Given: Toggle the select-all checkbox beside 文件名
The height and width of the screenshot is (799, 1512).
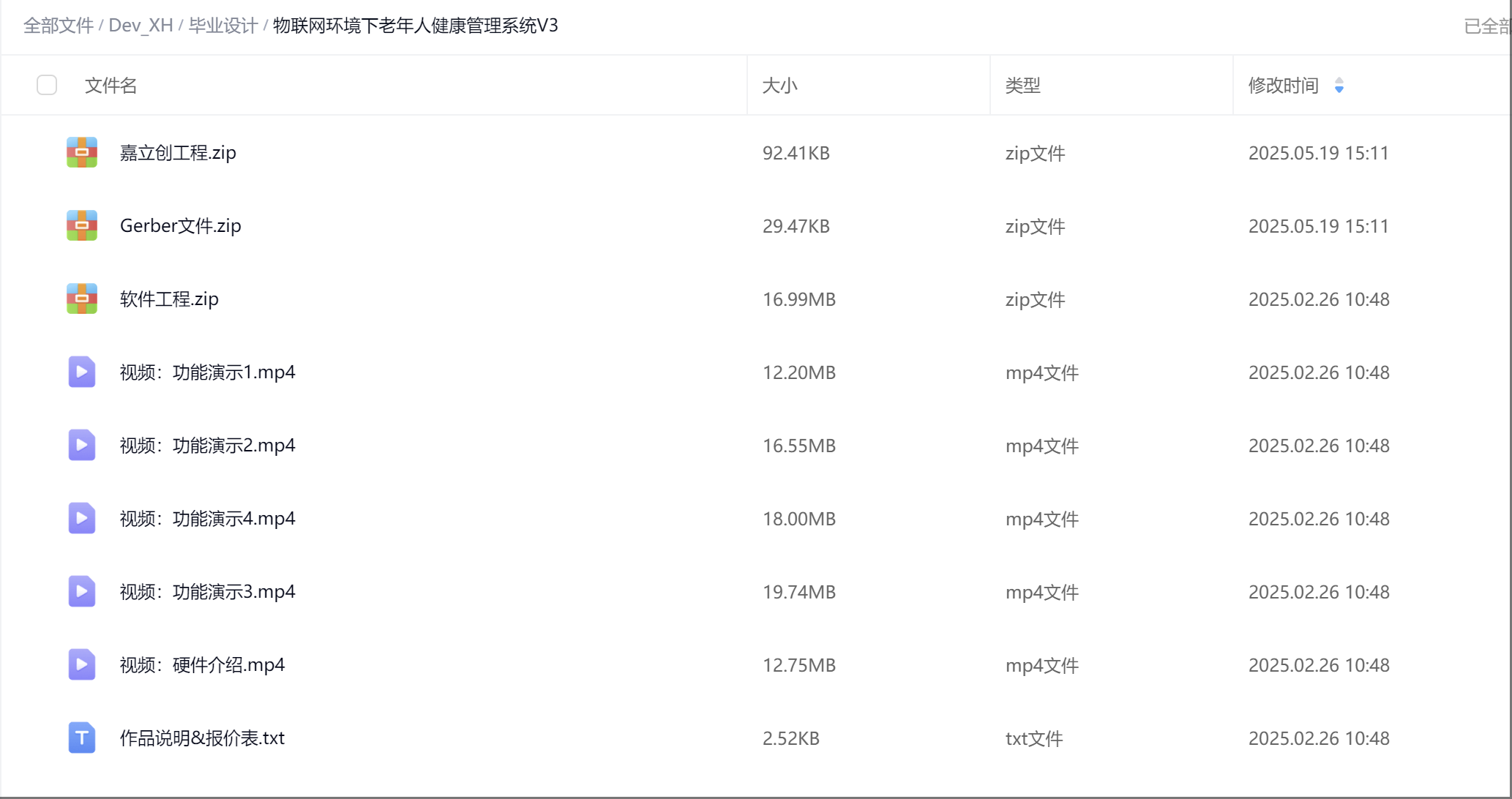Looking at the screenshot, I should pyautogui.click(x=47, y=85).
